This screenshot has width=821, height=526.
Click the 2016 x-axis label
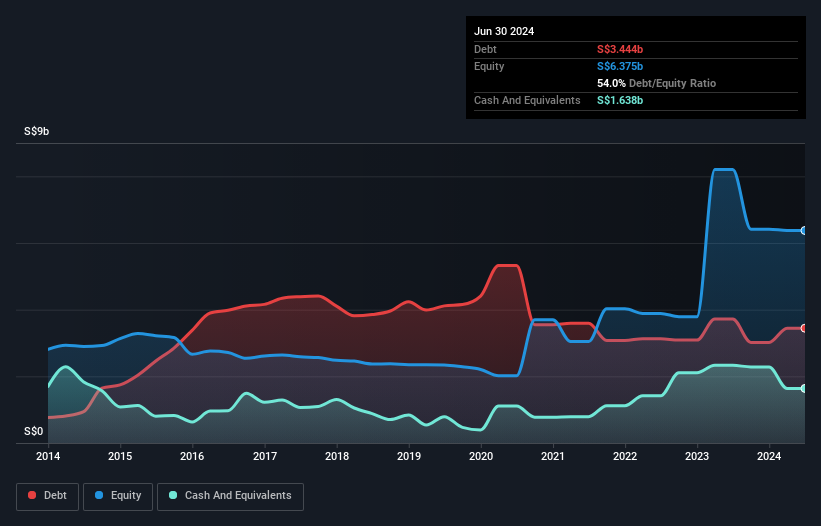point(192,456)
